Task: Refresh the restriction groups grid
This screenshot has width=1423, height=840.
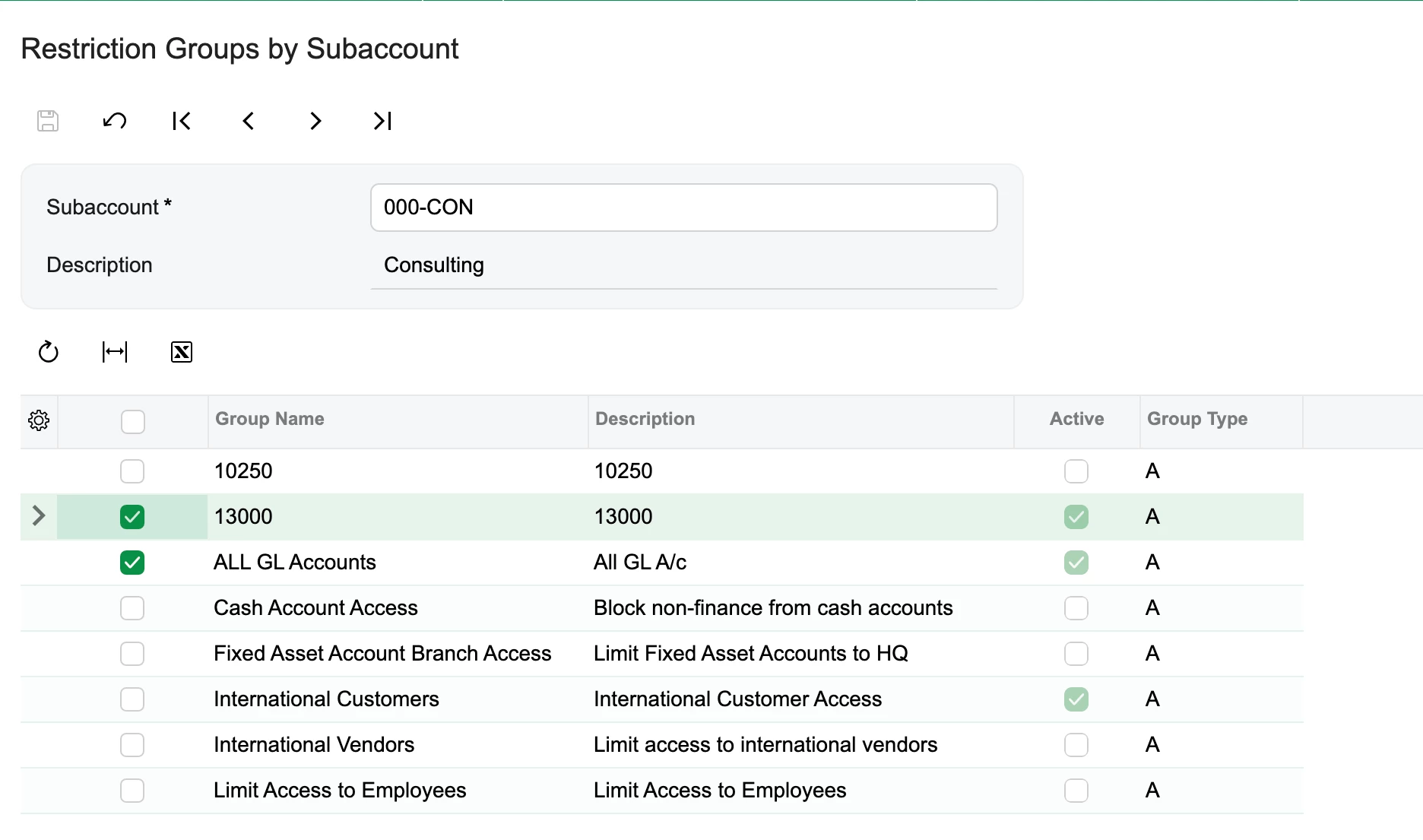Action: [48, 352]
